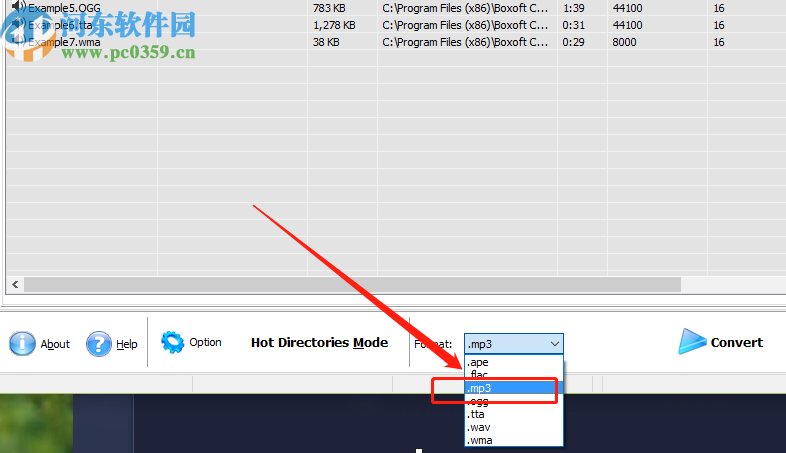Open Help via question mark icon

(x=99, y=344)
